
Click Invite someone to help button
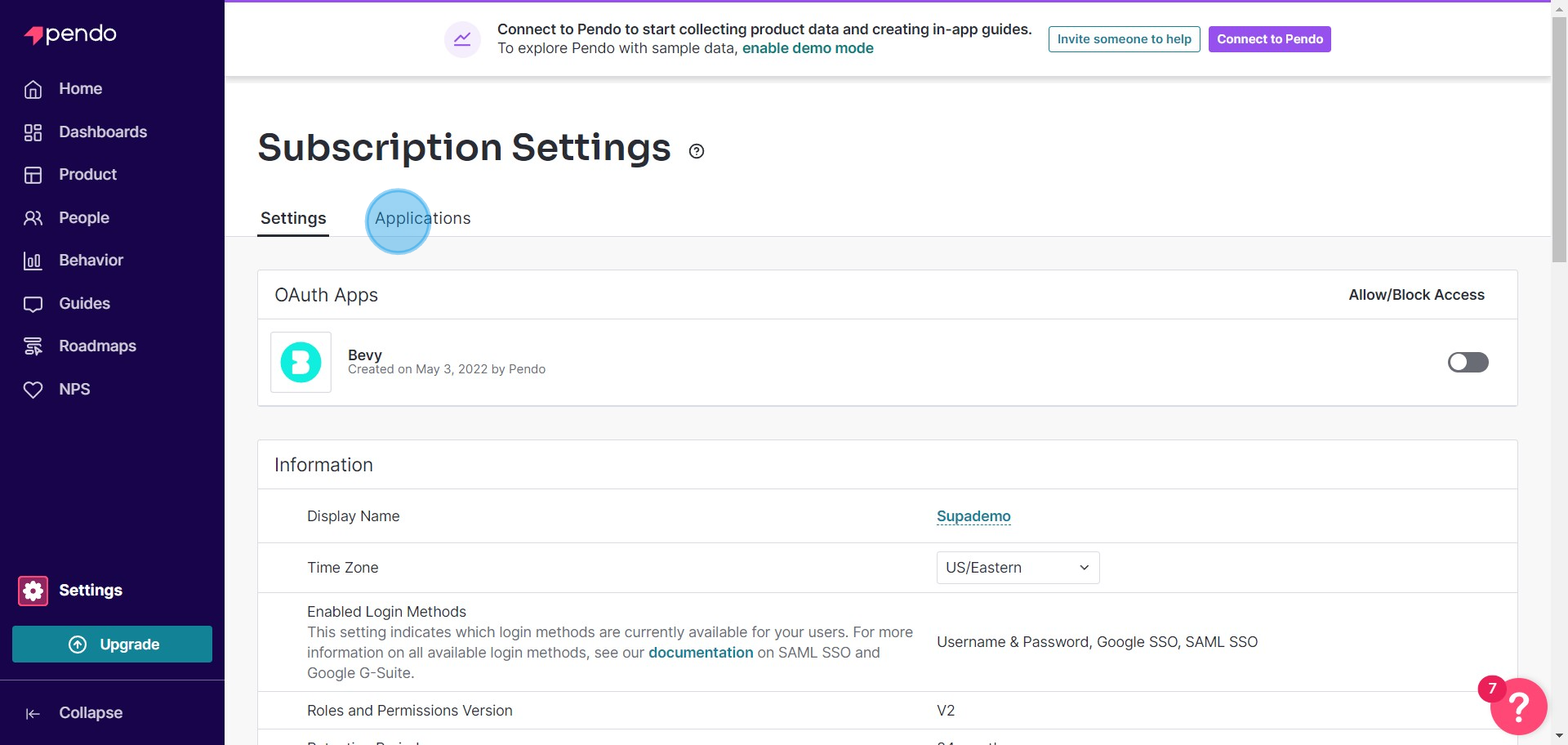pyautogui.click(x=1124, y=39)
